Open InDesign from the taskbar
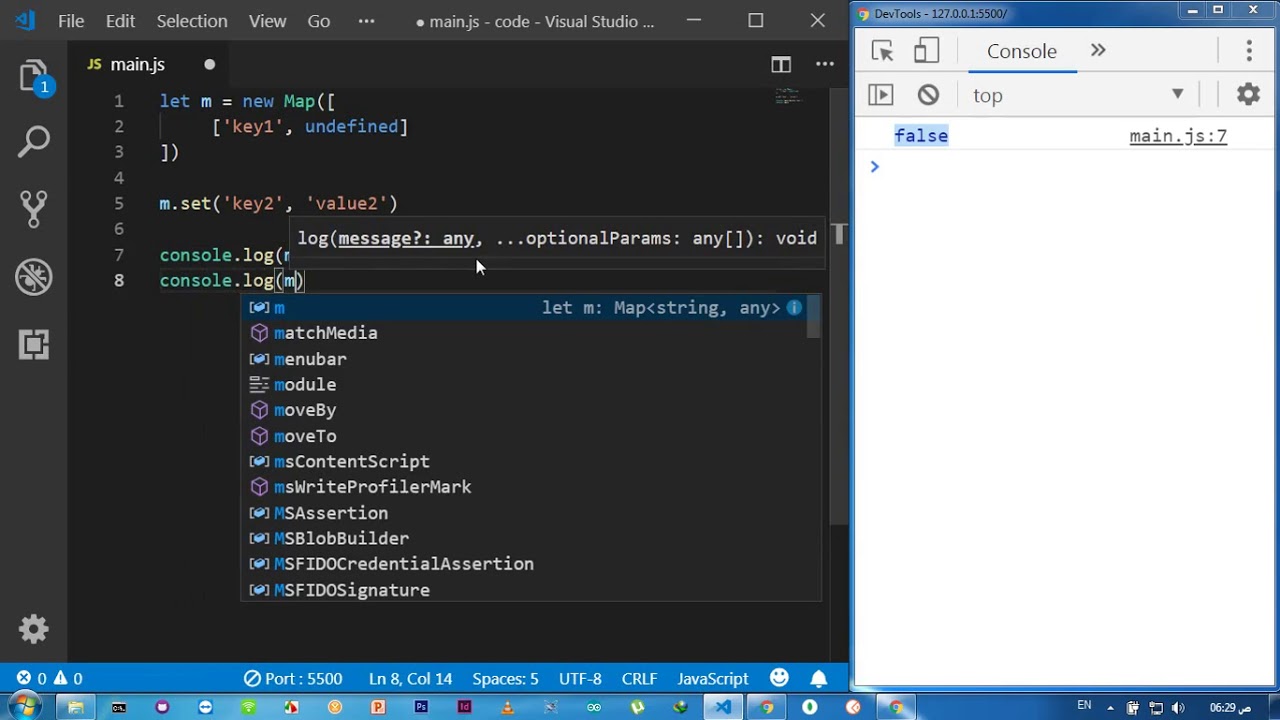The image size is (1280, 720). coord(464,708)
